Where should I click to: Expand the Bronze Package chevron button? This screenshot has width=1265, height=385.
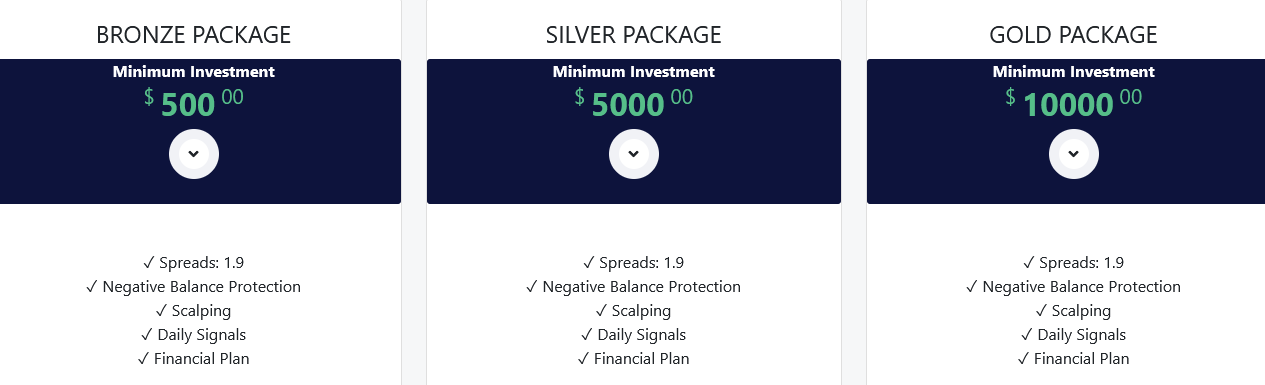[x=194, y=154]
